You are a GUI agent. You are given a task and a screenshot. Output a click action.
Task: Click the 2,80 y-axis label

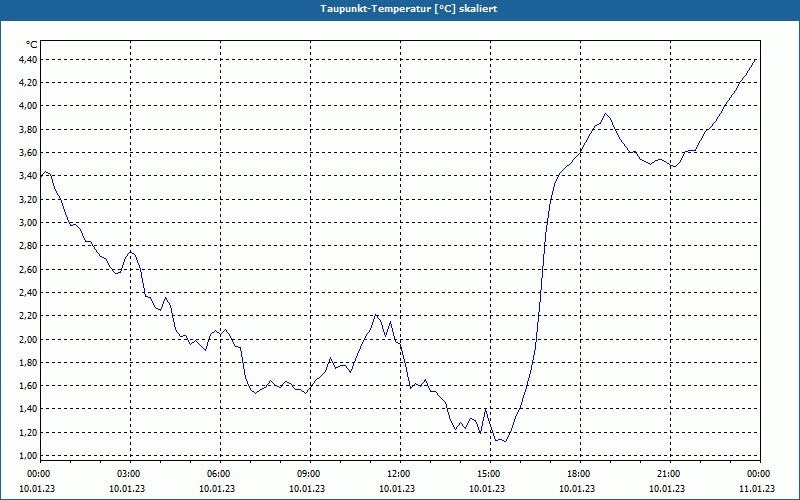(28, 246)
